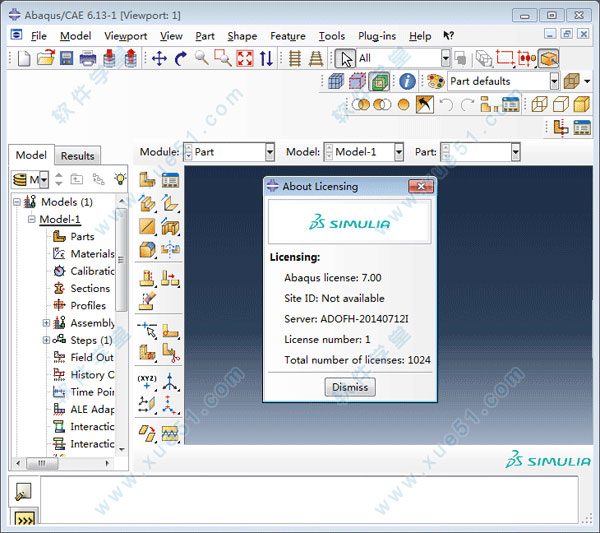This screenshot has height=533, width=600.
Task: Select the Create Datum Point tool
Action: click(x=147, y=382)
